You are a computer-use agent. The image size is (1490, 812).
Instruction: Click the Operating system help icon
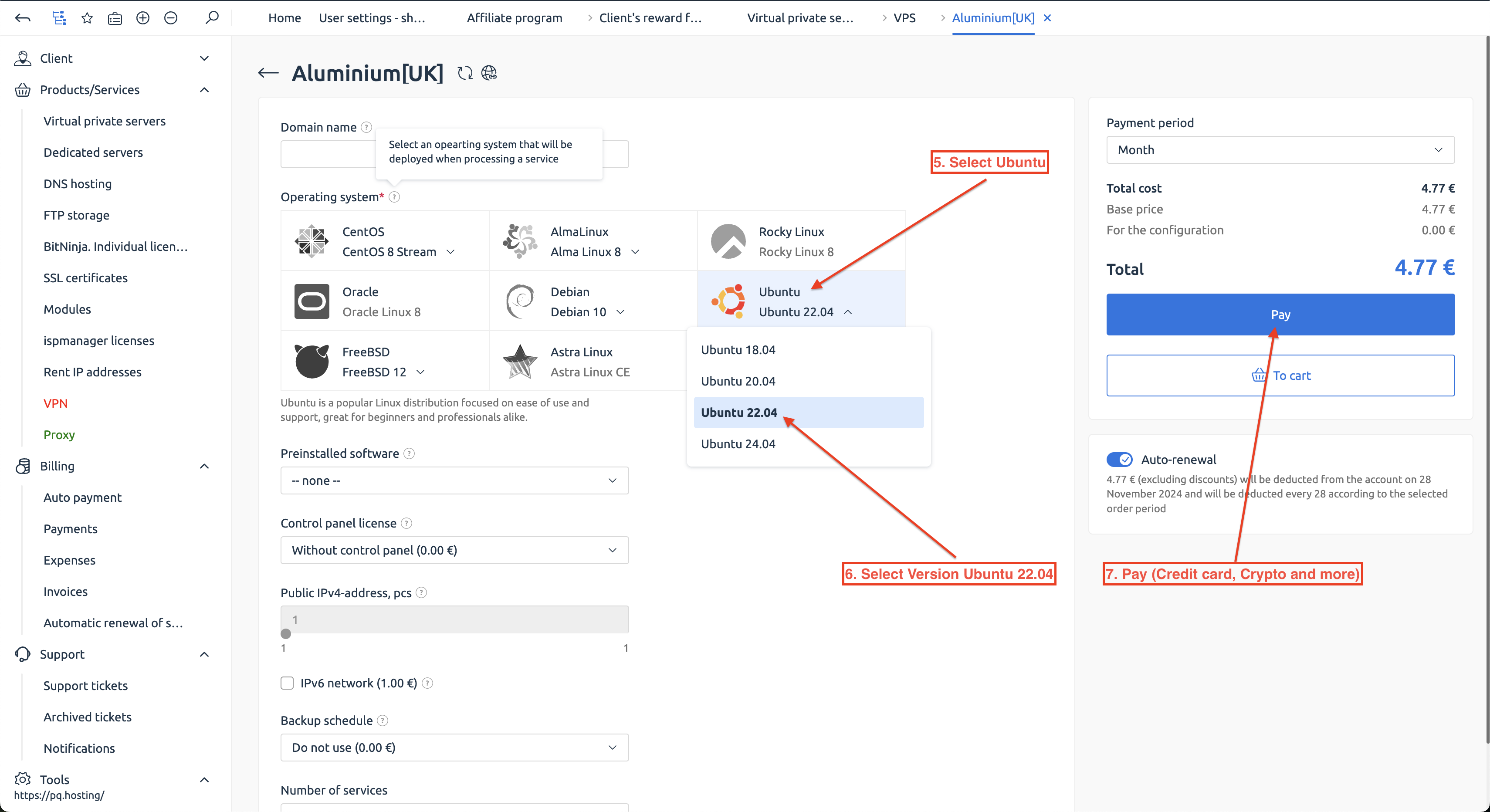click(394, 196)
